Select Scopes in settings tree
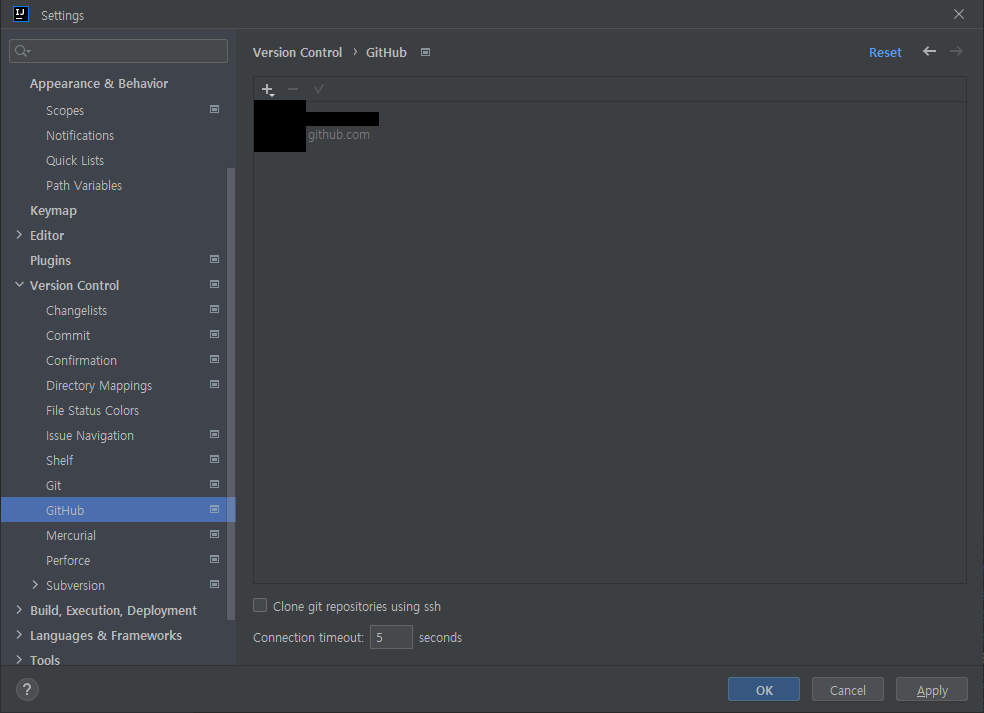Viewport: 984px width, 713px height. tap(65, 110)
